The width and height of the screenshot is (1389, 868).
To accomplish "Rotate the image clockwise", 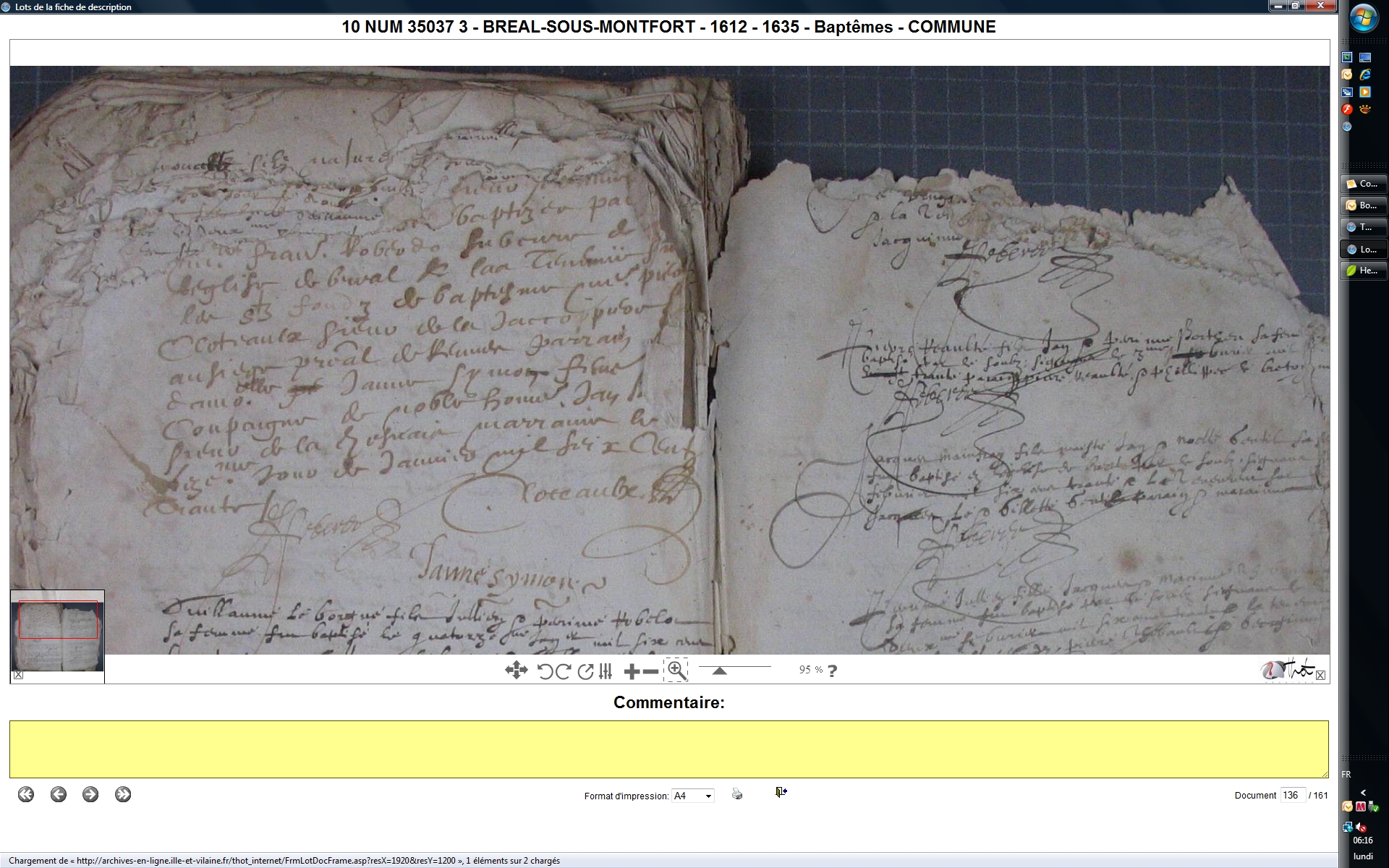I will coord(564,671).
